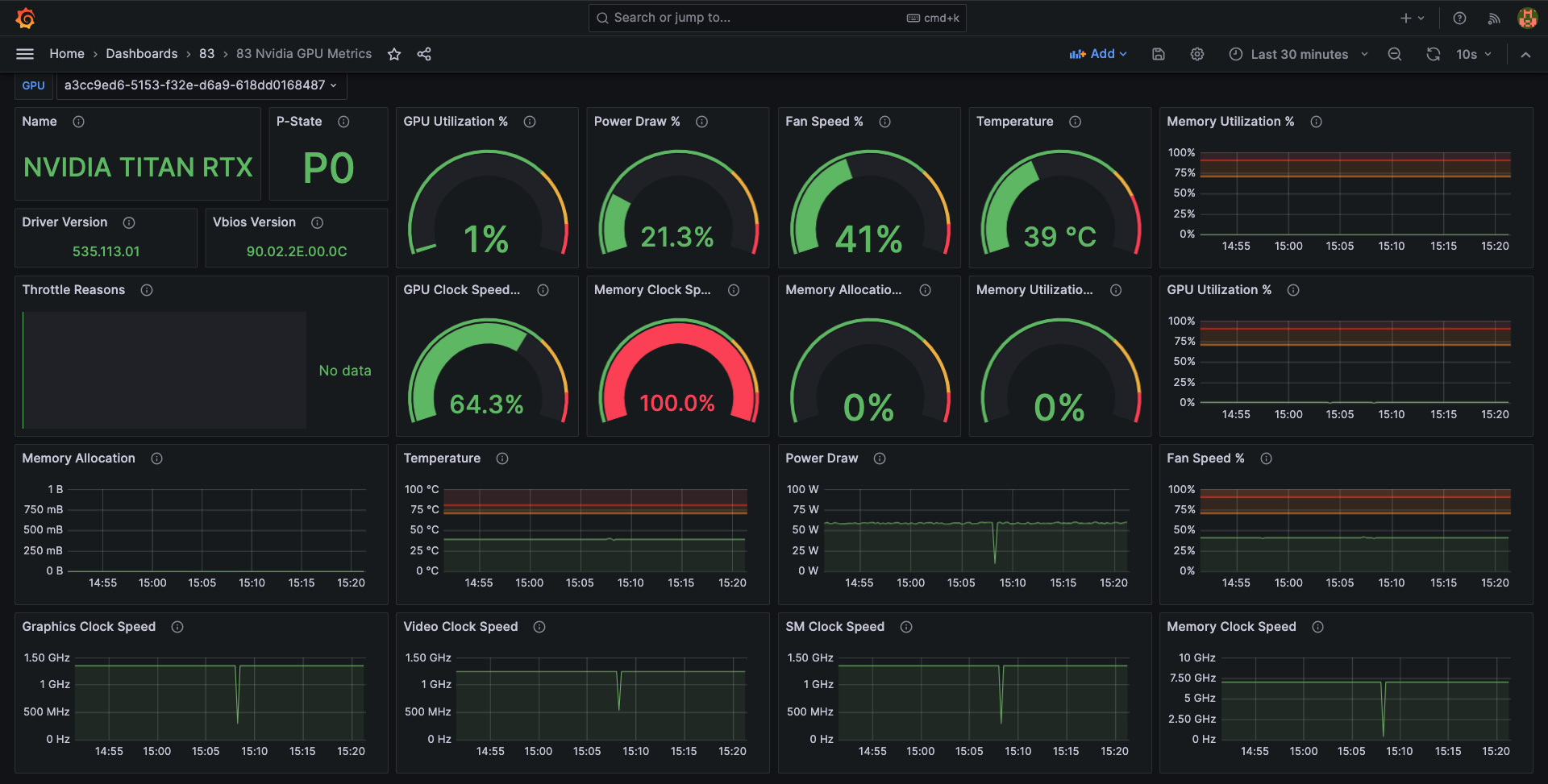Image resolution: width=1548 pixels, height=784 pixels.
Task: Open the user profile avatar
Action: coord(1527,18)
